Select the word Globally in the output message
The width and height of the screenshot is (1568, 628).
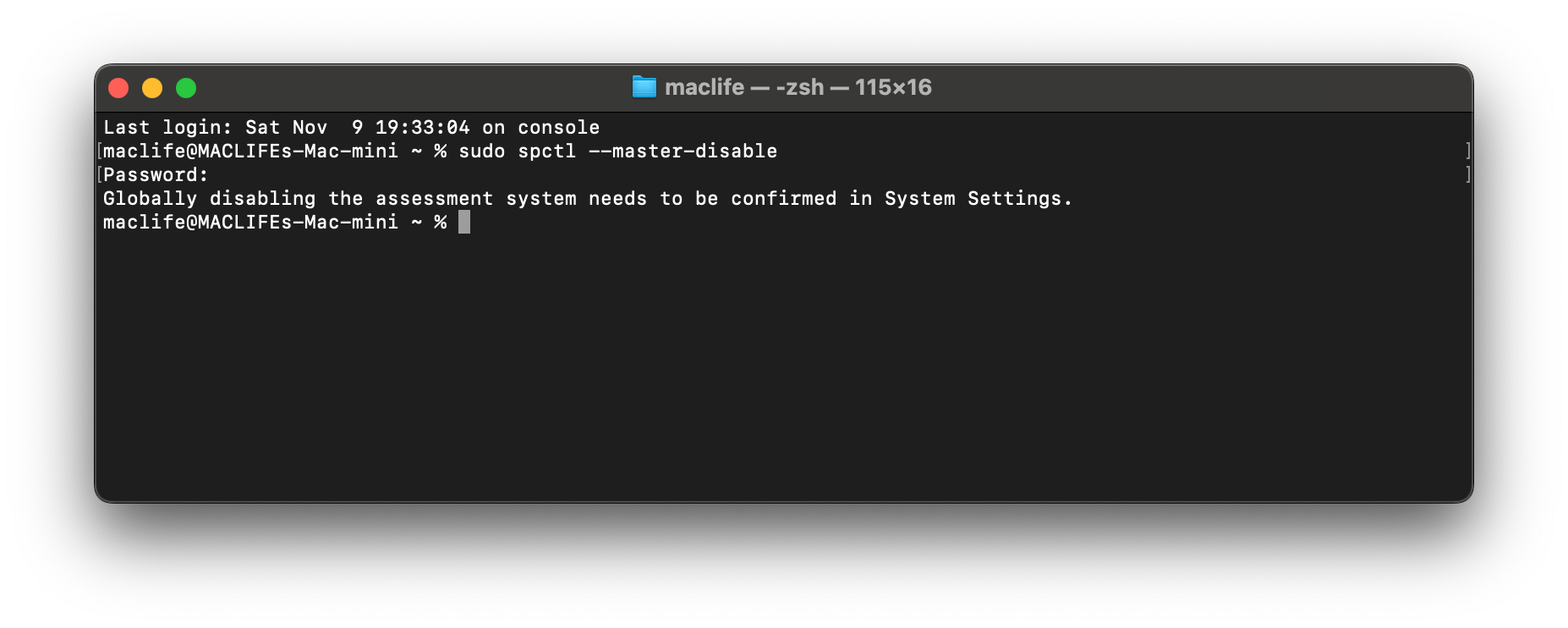pos(149,198)
